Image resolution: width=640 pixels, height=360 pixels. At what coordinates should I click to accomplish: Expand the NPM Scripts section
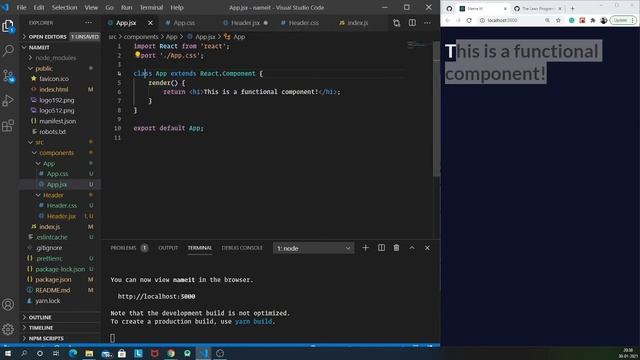pyautogui.click(x=60, y=338)
